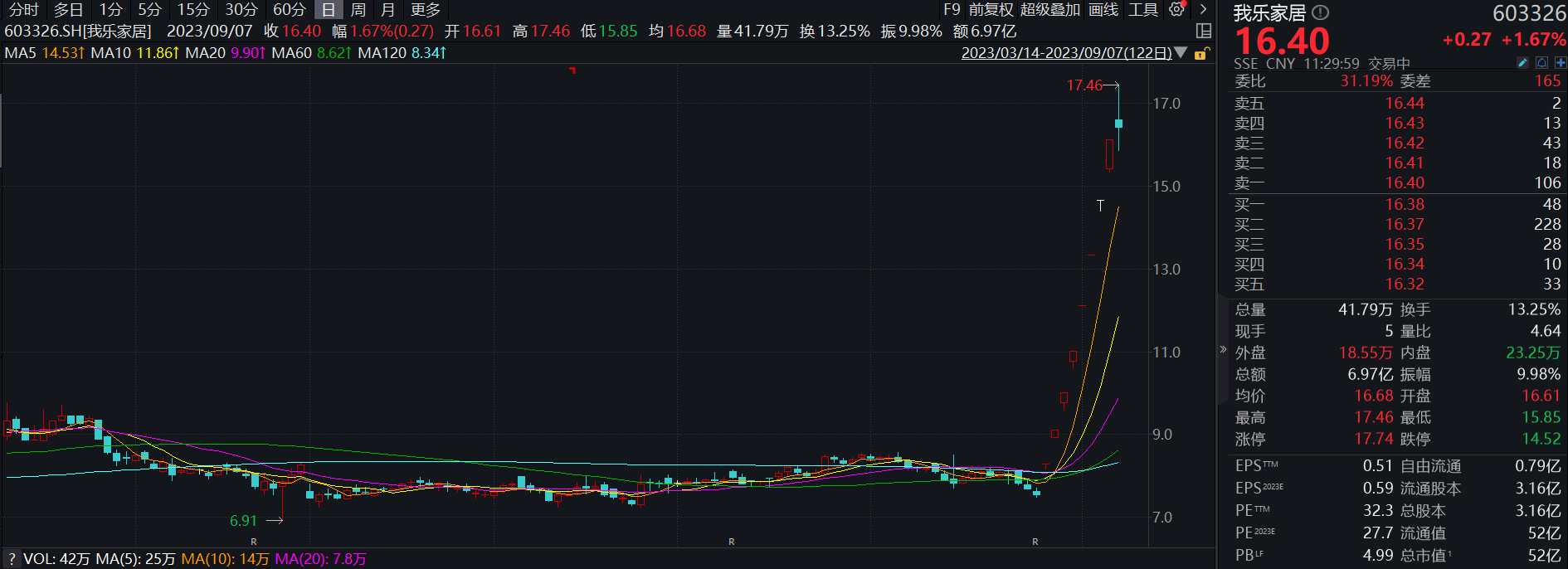1568x569 pixels.
Task: Open chart settings gear icon
Action: pyautogui.click(x=1176, y=9)
